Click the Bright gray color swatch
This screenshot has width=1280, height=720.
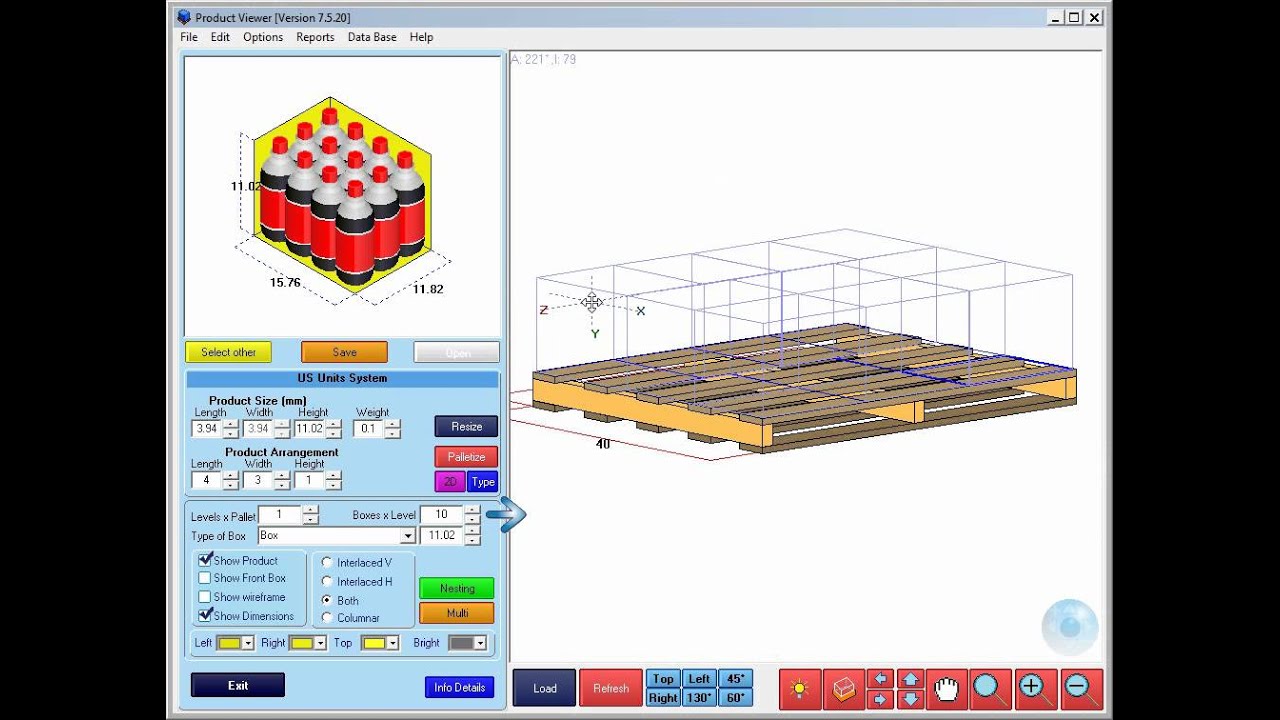pos(461,643)
